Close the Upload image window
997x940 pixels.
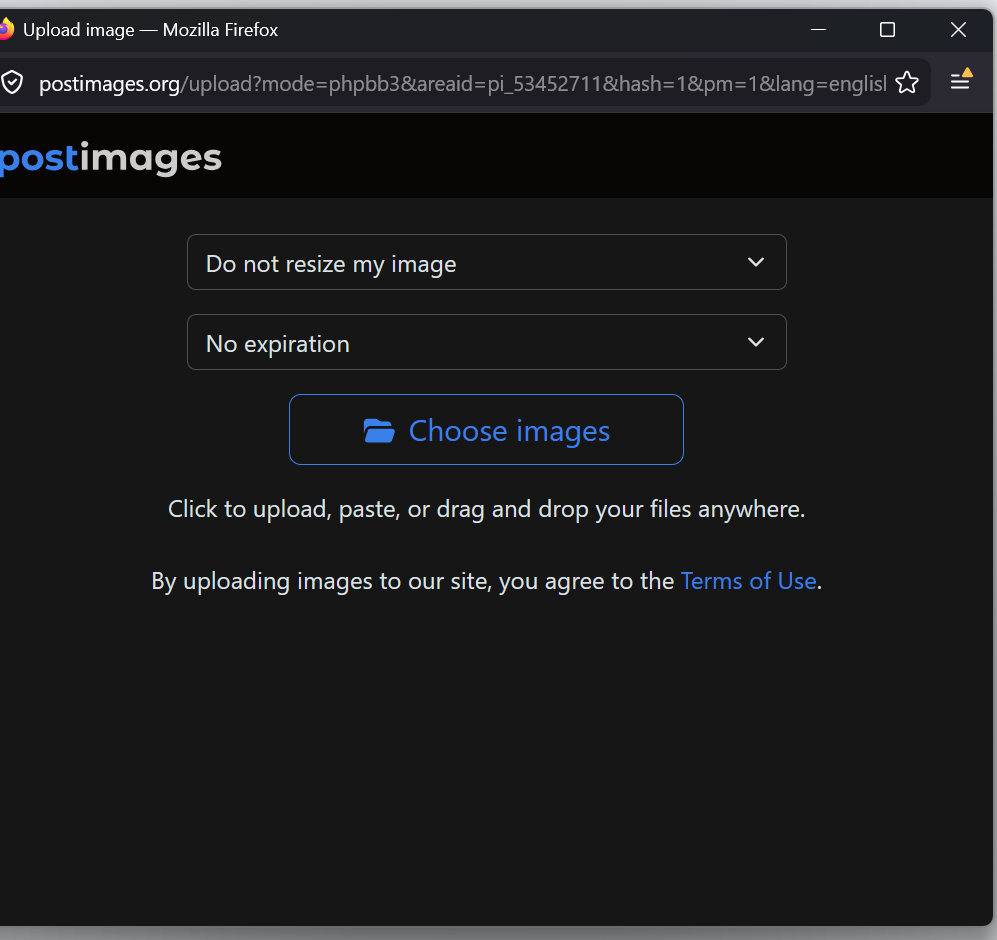click(x=958, y=30)
